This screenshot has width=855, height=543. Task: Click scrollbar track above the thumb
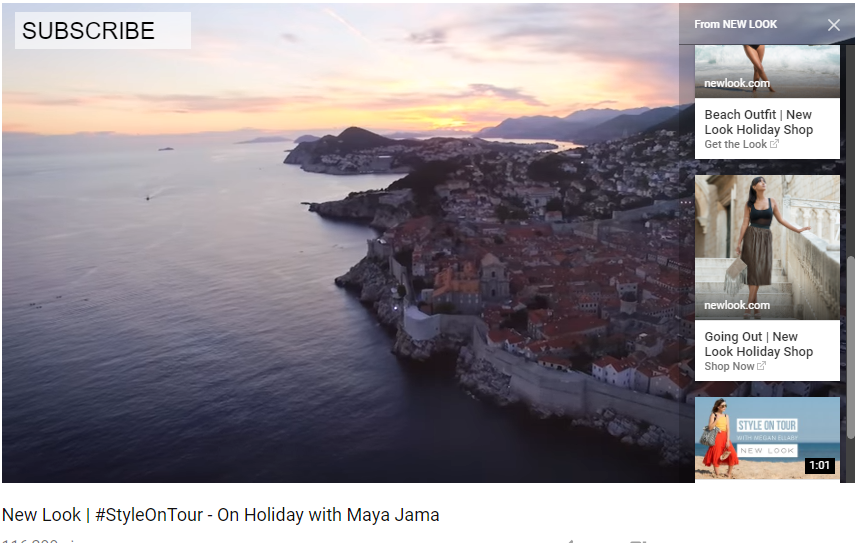coord(851,150)
